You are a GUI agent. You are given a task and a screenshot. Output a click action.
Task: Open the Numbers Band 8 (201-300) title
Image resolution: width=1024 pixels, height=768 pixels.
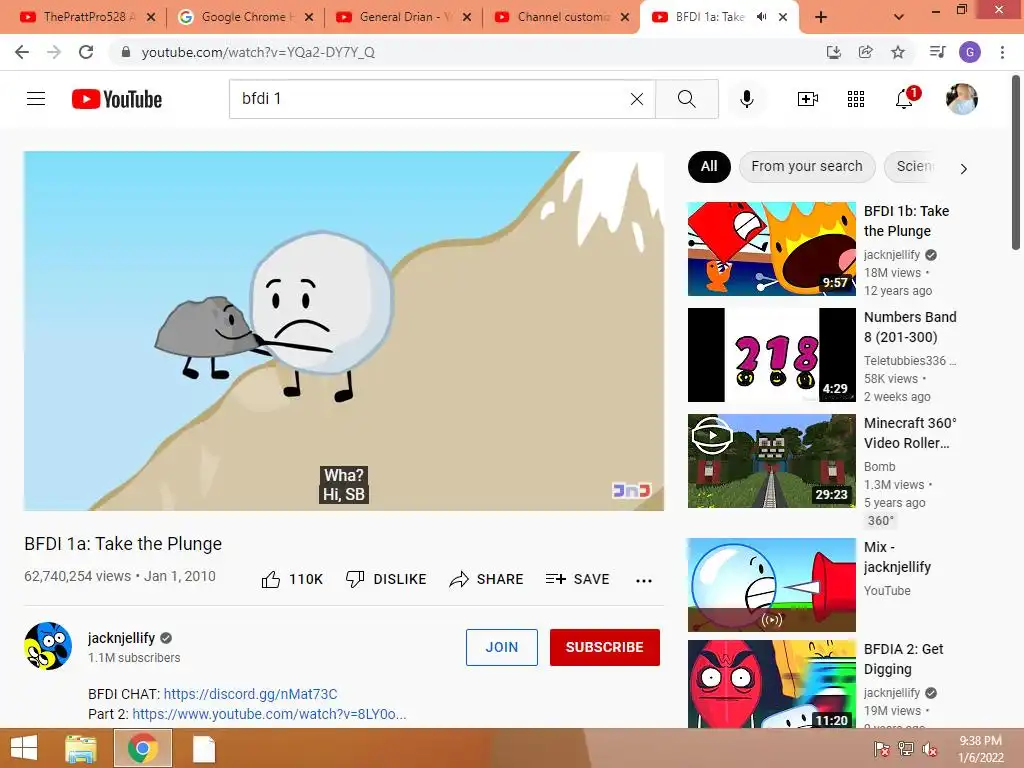pos(910,327)
